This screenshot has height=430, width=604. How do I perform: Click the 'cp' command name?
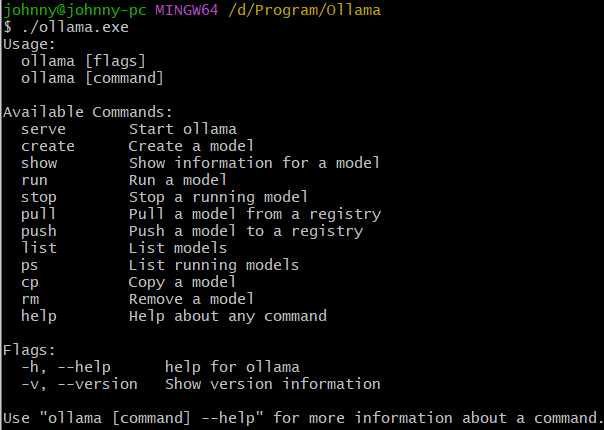pos(30,283)
